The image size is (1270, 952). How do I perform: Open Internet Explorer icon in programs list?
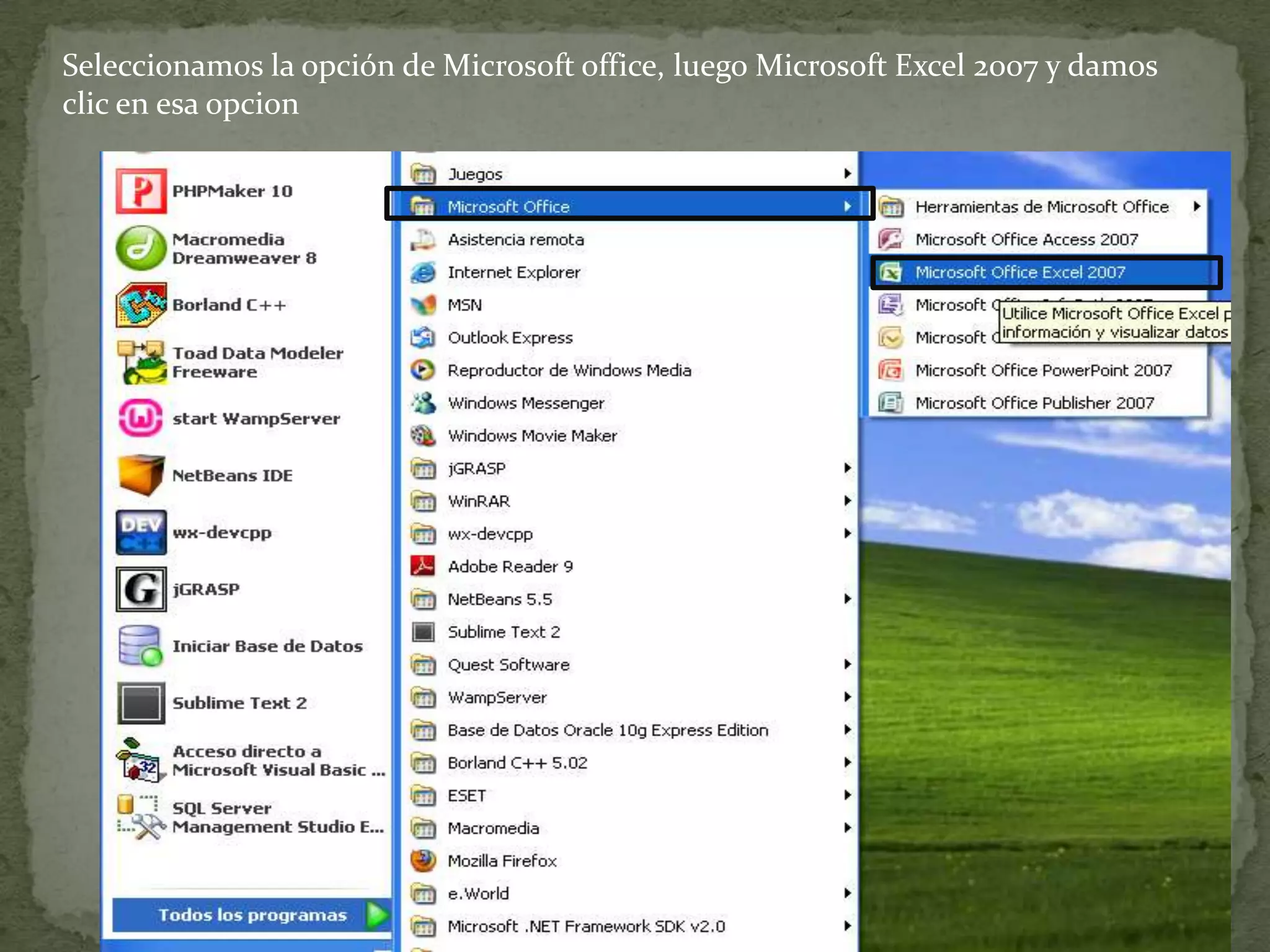pyautogui.click(x=424, y=272)
